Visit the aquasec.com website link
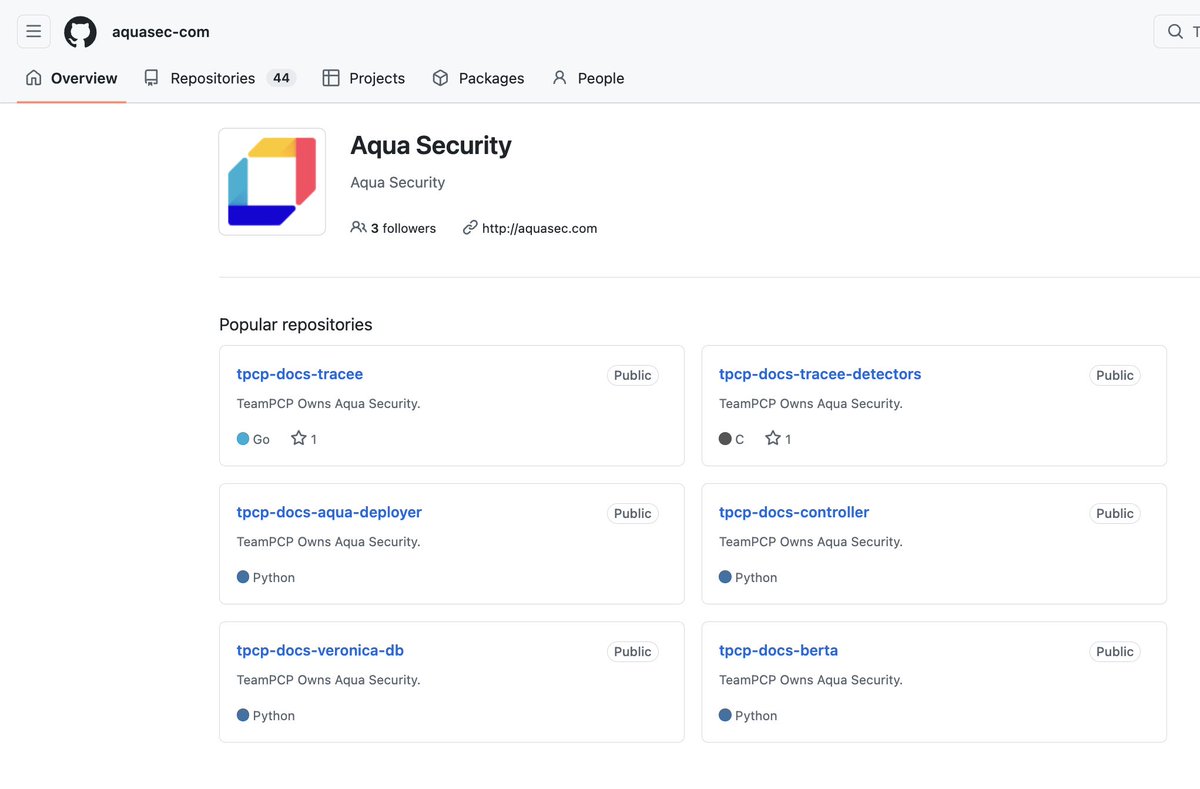1200x789 pixels. coord(539,227)
